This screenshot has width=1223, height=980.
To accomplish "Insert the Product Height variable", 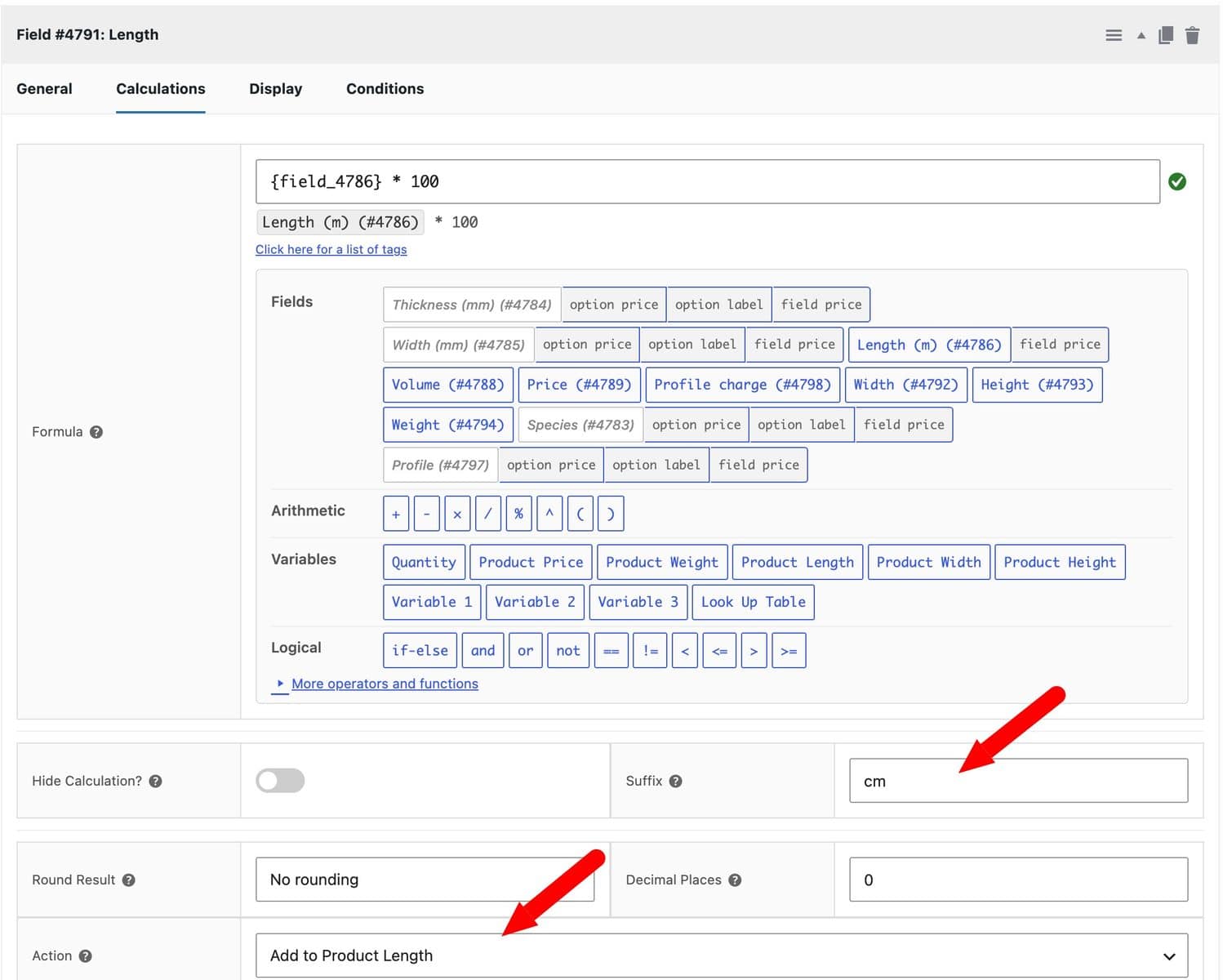I will click(1060, 562).
